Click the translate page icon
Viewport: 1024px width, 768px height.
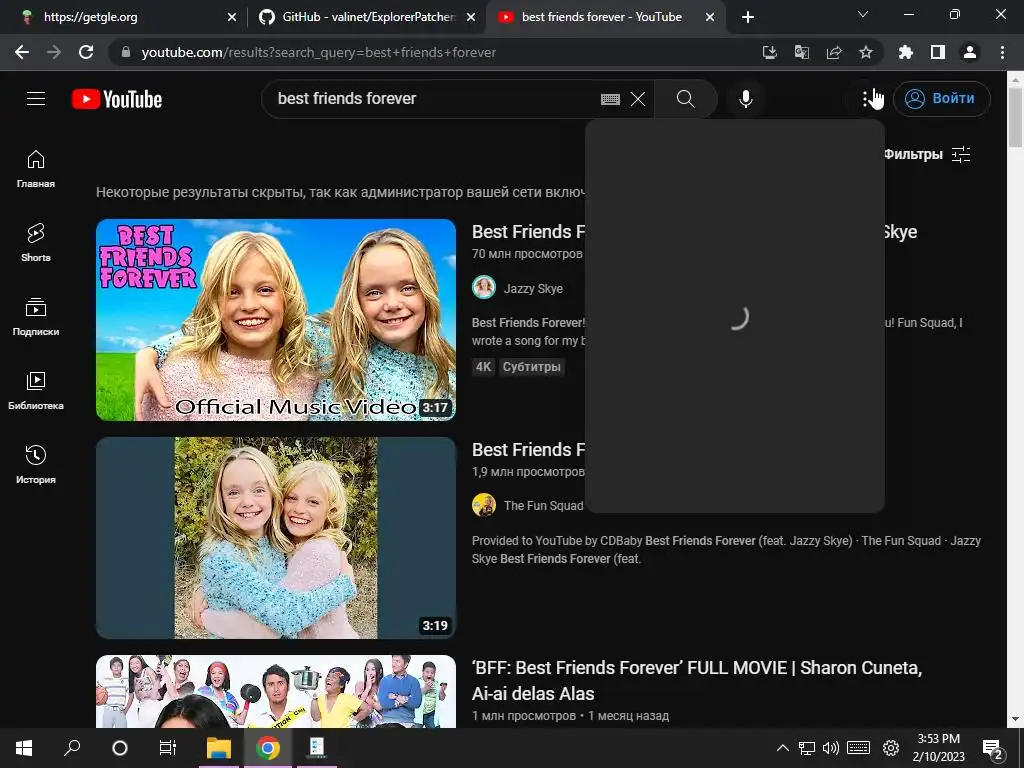pyautogui.click(x=801, y=52)
